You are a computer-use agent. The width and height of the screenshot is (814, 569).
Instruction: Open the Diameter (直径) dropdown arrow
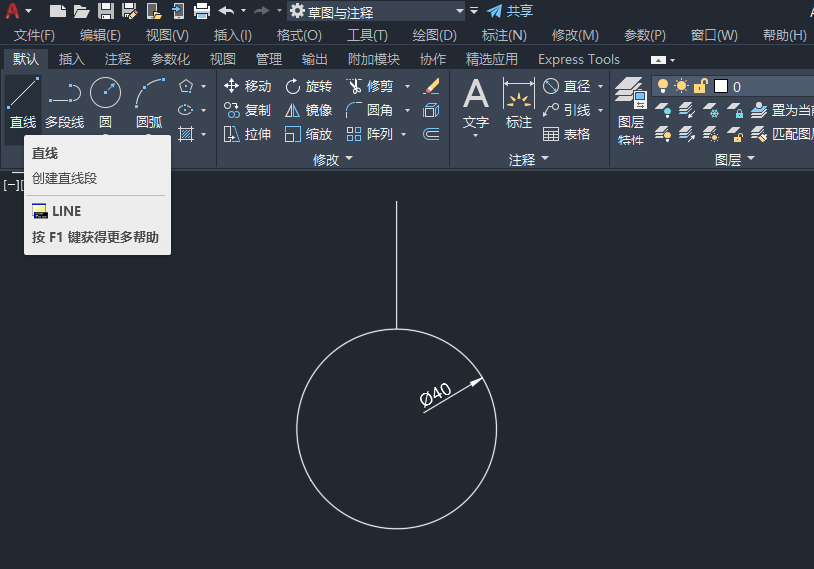(601, 86)
